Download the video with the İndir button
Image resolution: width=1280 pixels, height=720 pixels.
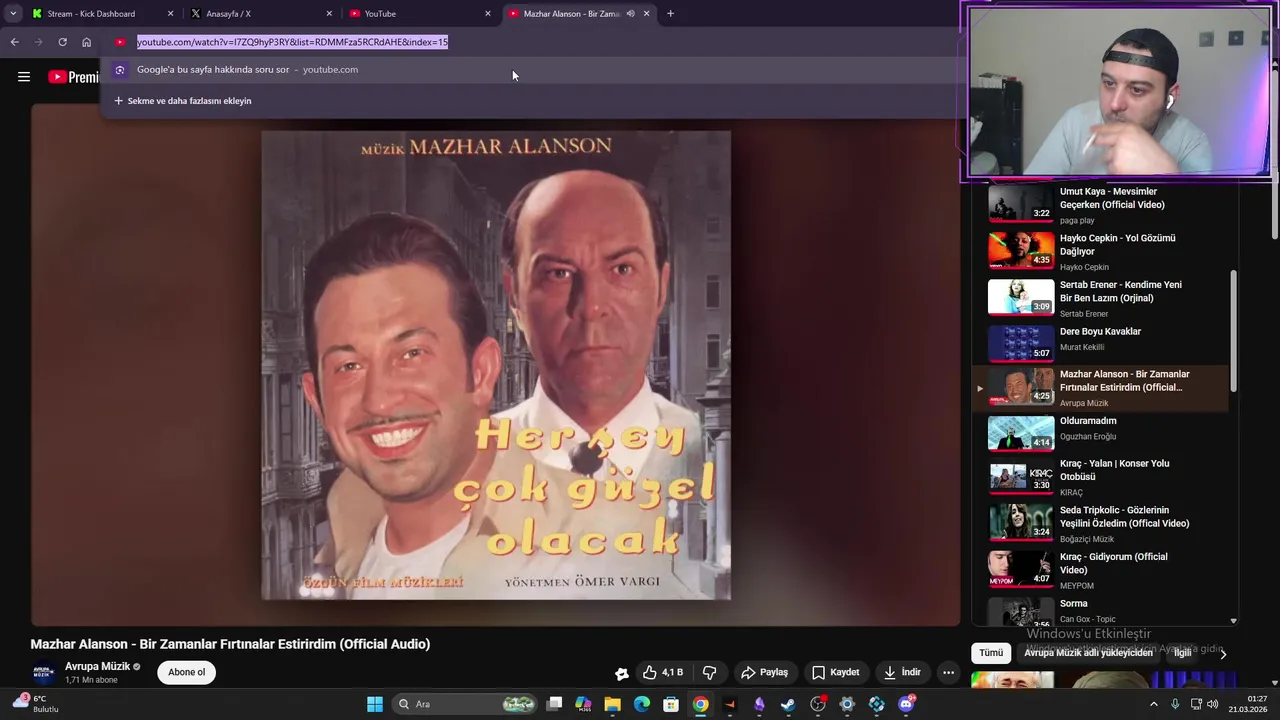(x=901, y=673)
